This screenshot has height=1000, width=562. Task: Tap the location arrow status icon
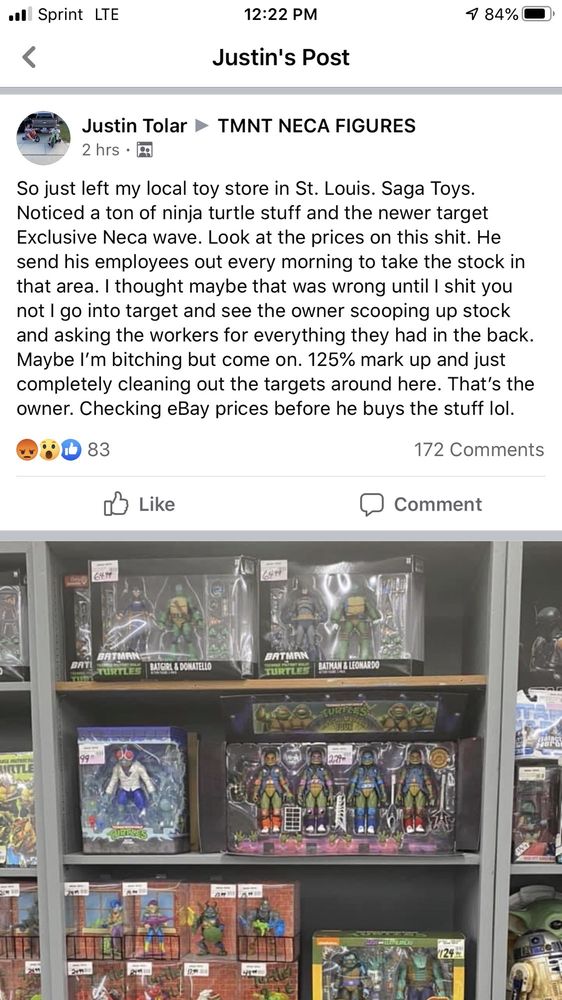473,14
